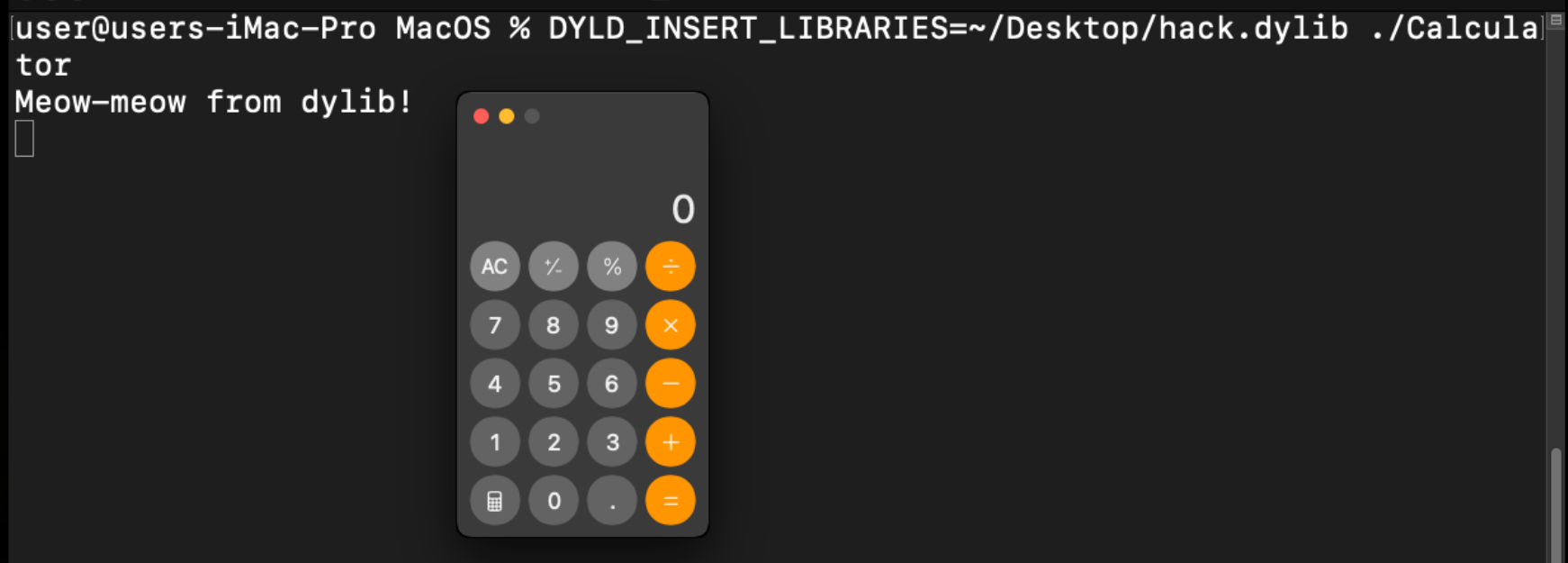Hit the equals button
The image size is (1568, 563).
tap(671, 501)
